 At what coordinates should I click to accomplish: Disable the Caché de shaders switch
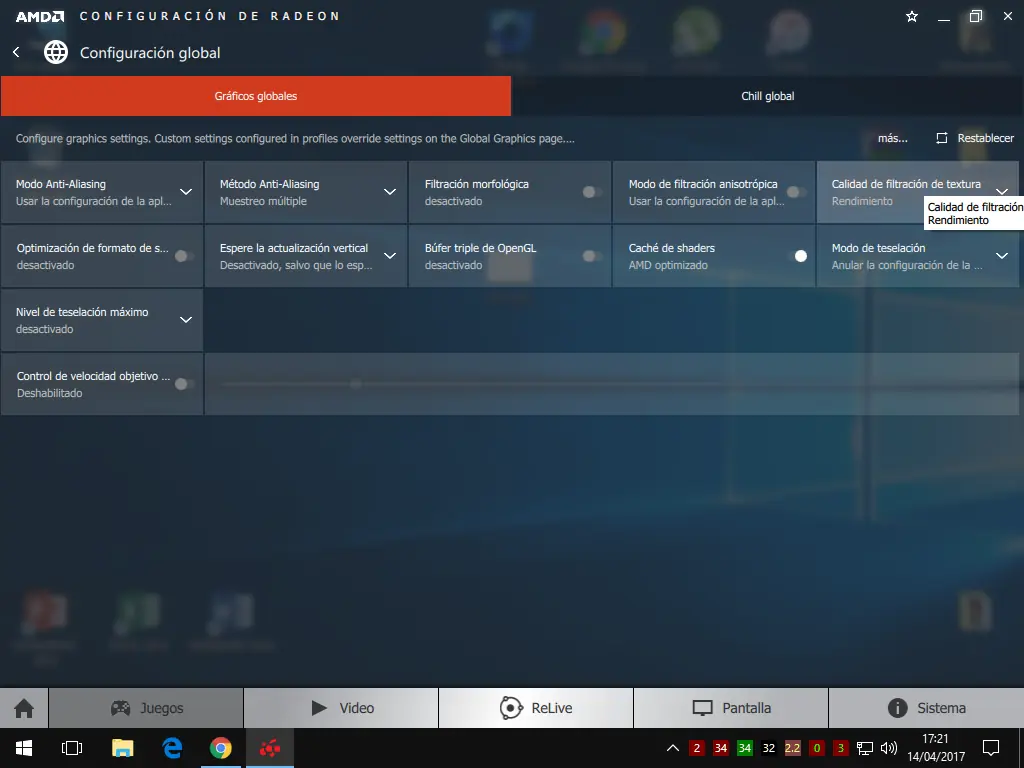(797, 256)
